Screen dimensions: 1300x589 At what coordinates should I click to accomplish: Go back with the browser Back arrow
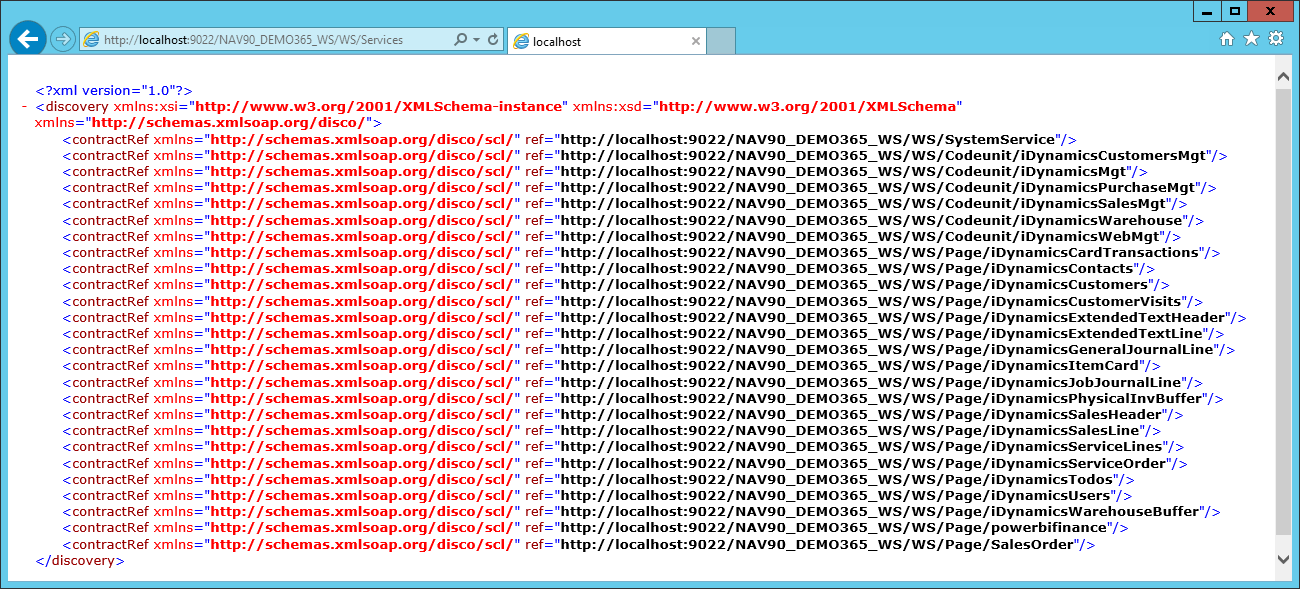click(x=29, y=39)
